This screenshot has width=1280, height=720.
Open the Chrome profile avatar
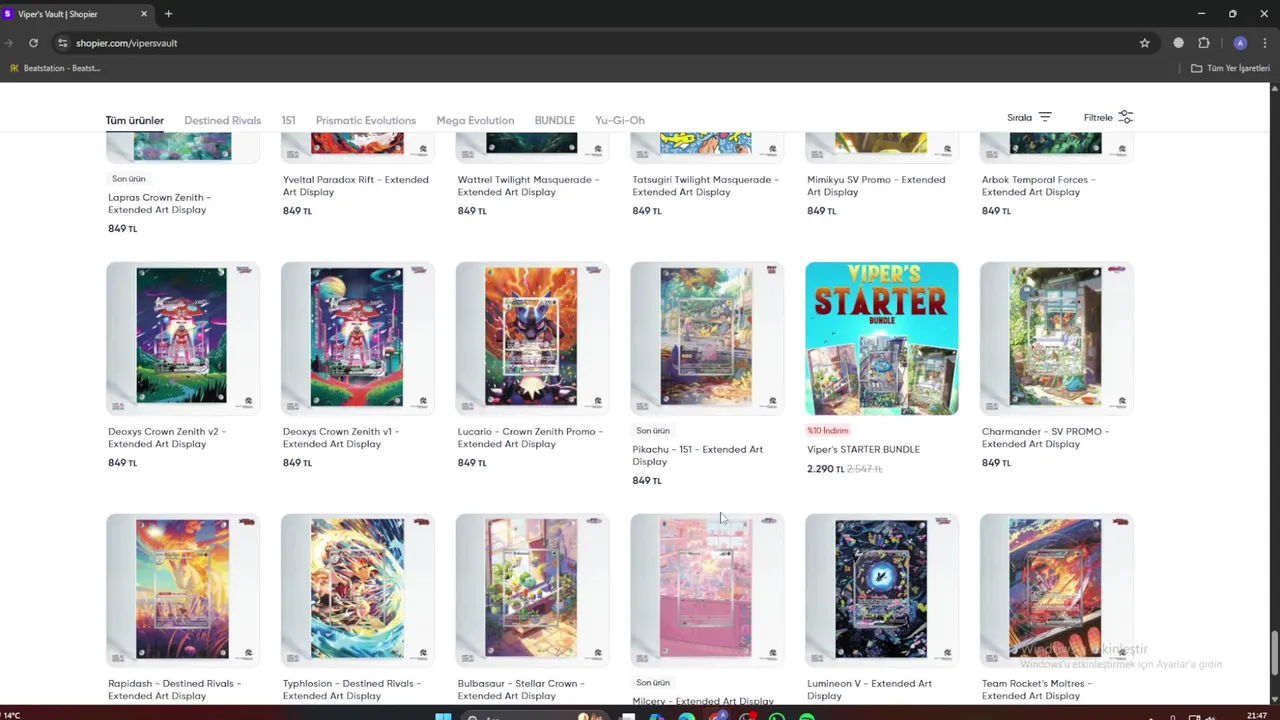click(1240, 43)
